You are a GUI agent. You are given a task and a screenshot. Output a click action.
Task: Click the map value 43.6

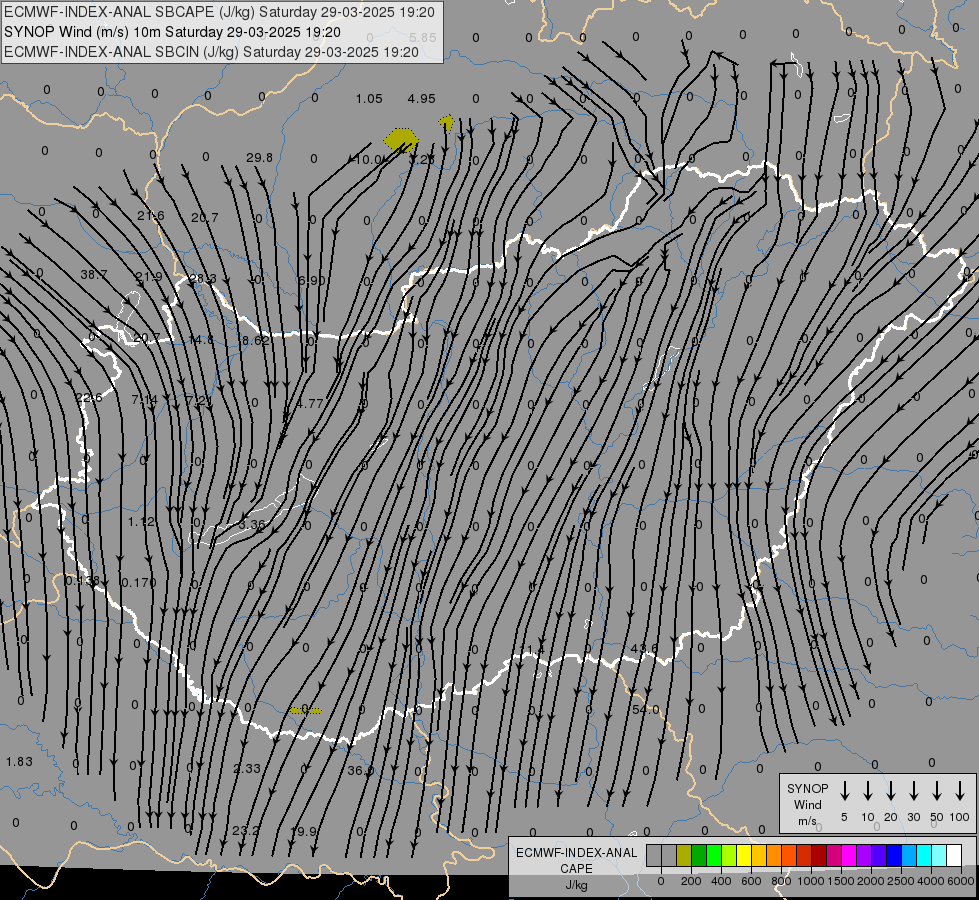coord(644,649)
